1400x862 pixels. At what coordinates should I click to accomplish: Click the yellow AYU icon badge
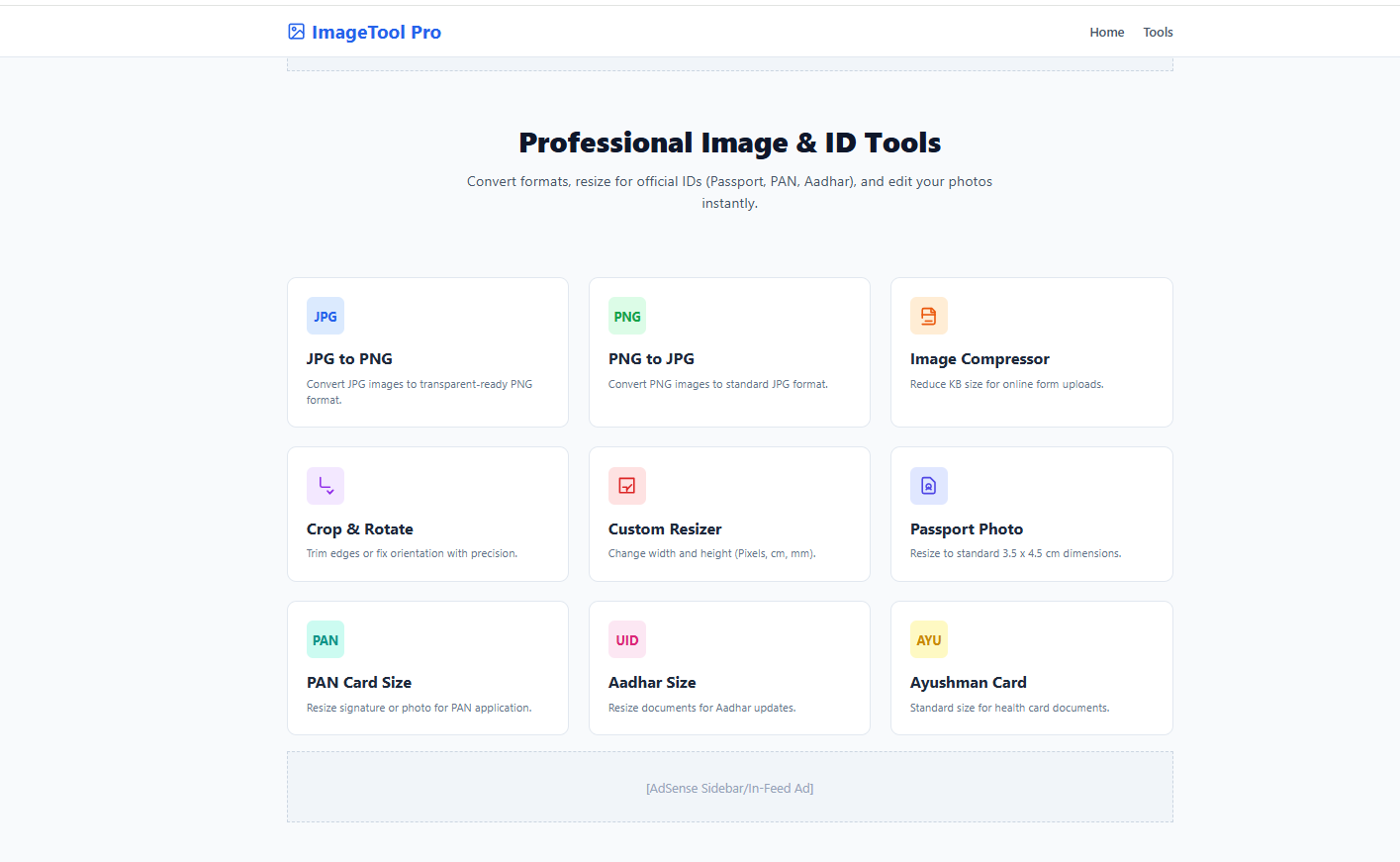[928, 640]
